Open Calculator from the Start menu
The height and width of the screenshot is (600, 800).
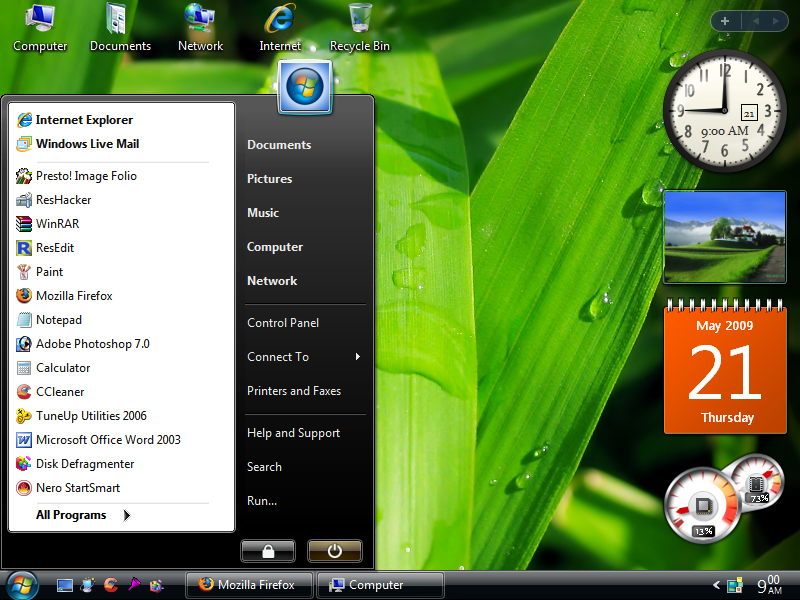tap(121, 368)
